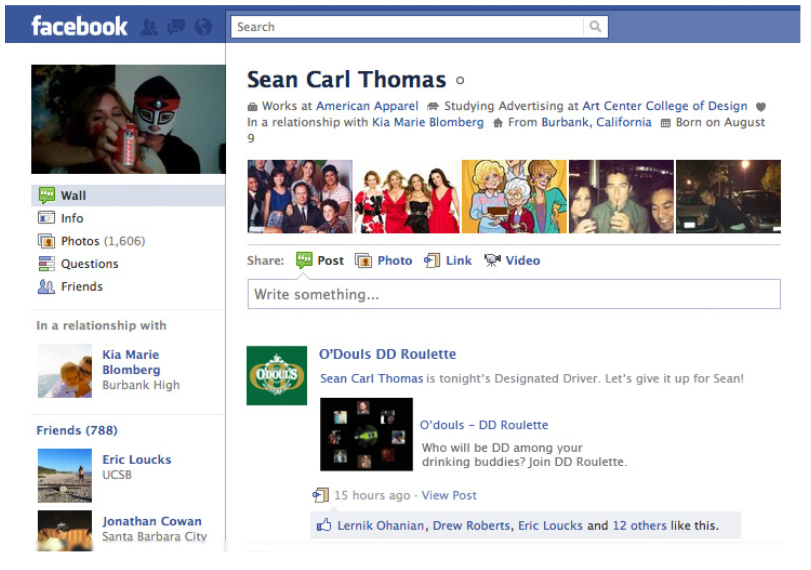Open the Info section

[x=72, y=218]
